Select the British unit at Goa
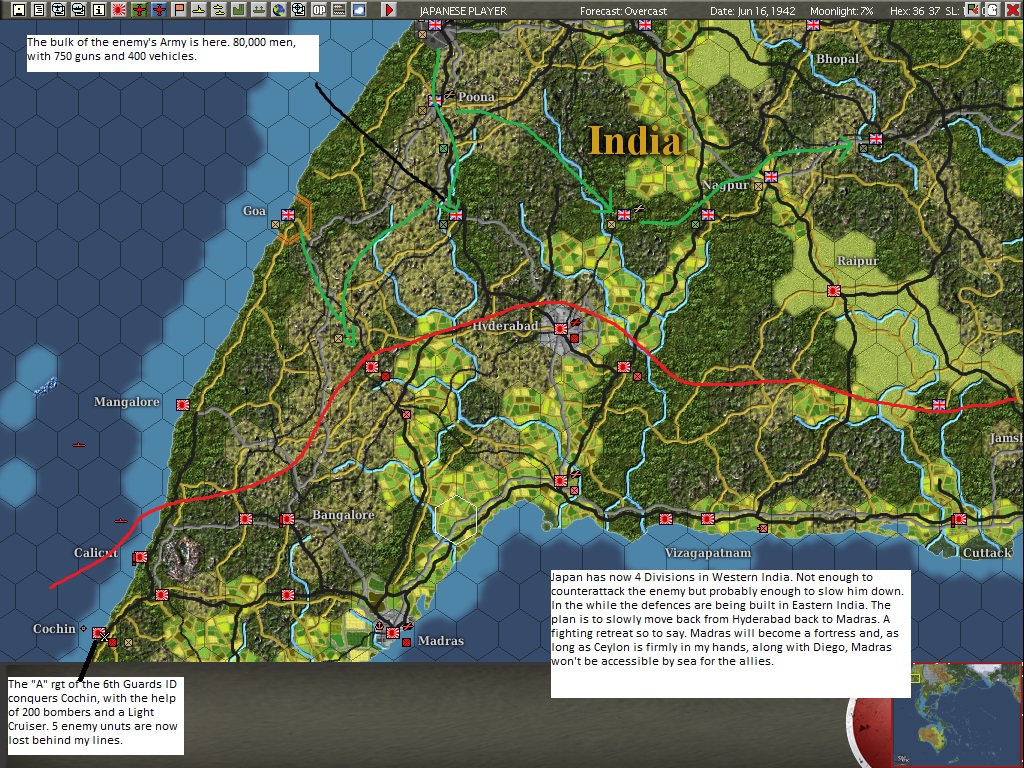This screenshot has height=768, width=1024. pos(288,214)
